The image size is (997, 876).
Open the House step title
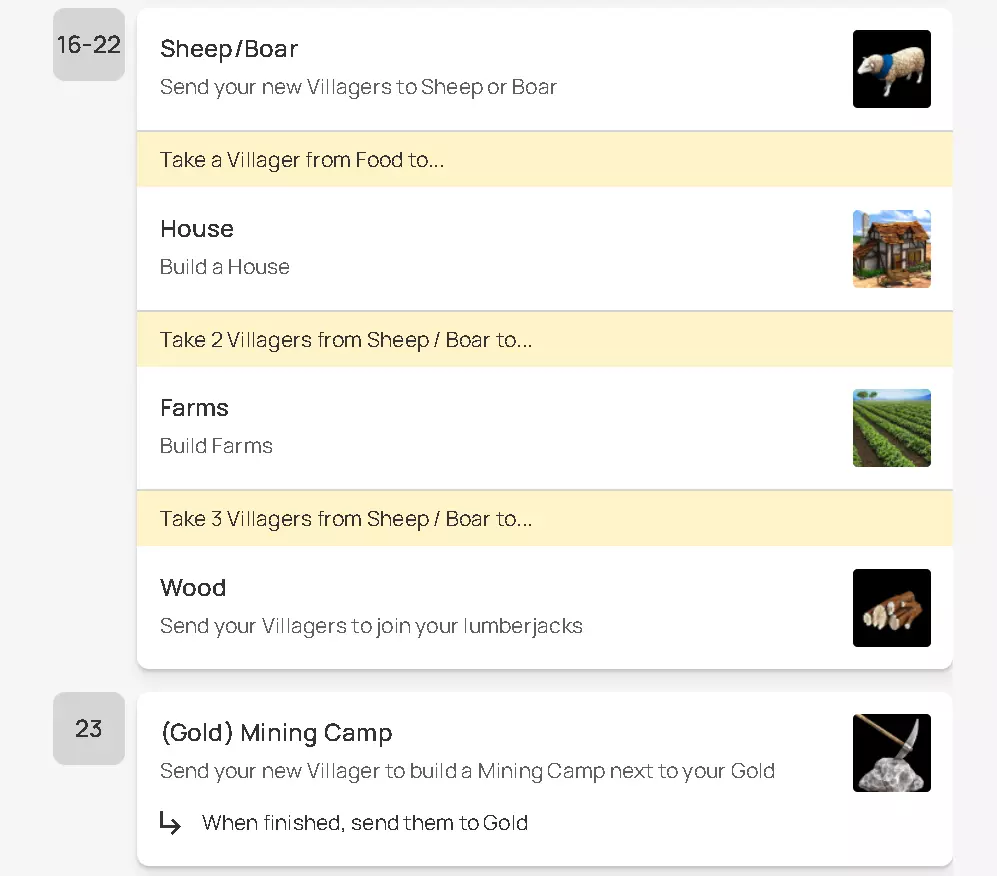197,229
